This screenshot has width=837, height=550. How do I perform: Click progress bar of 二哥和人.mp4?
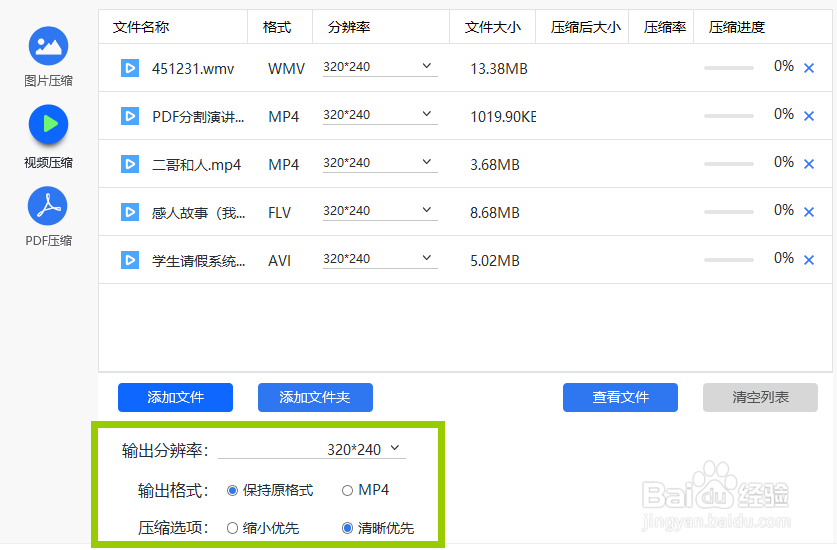coord(729,164)
